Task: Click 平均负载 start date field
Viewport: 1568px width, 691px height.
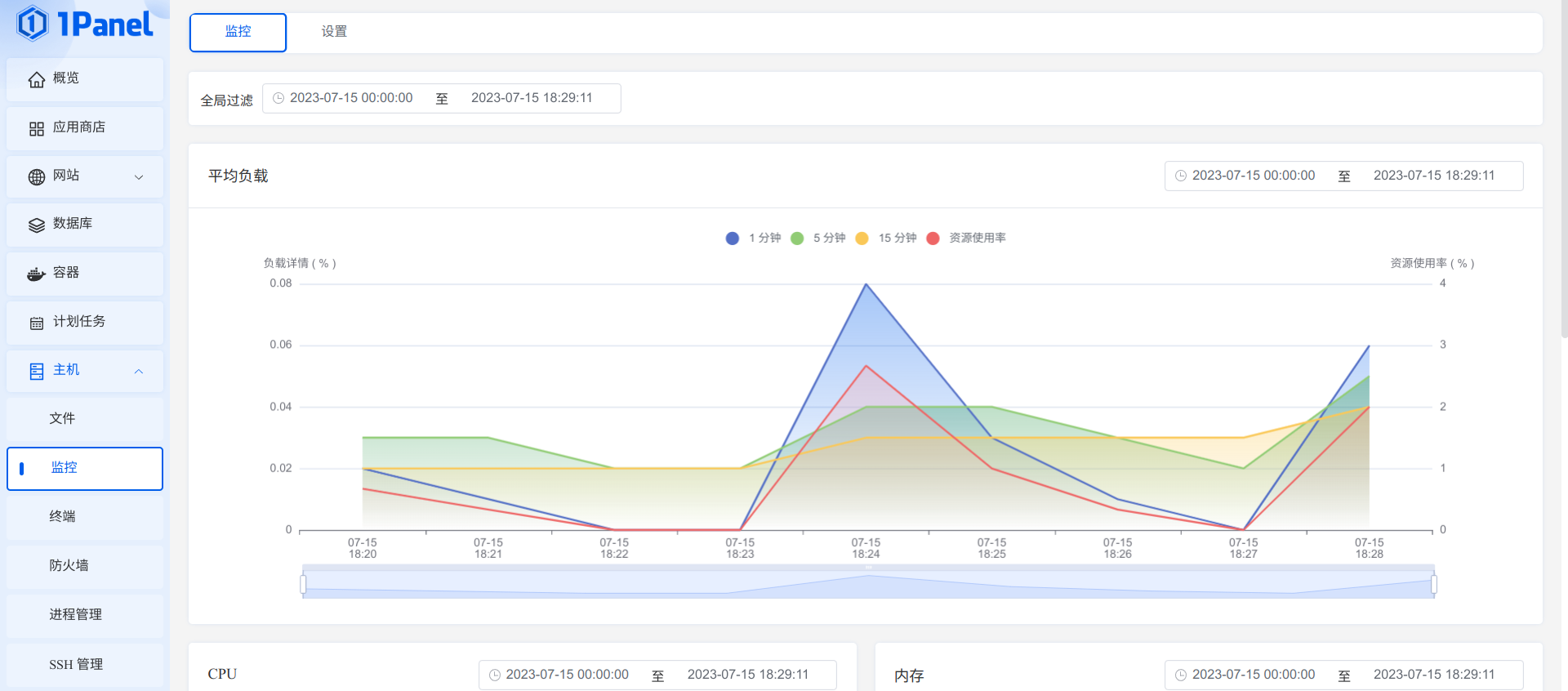Action: pyautogui.click(x=1254, y=176)
